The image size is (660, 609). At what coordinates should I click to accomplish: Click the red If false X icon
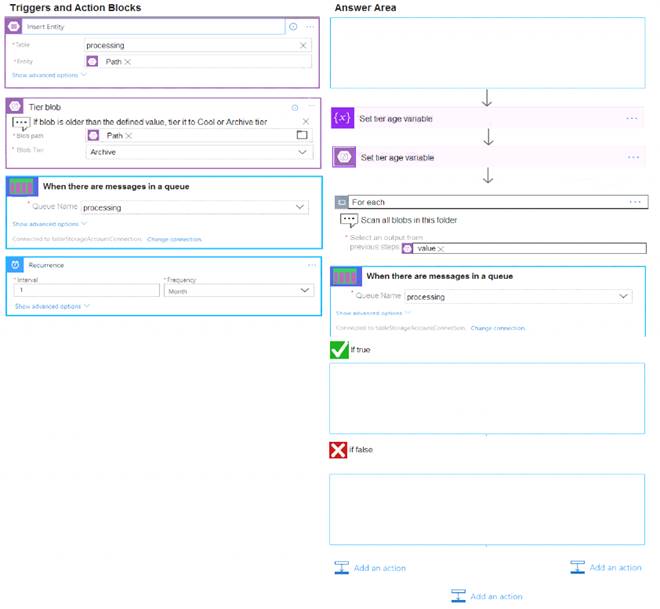(338, 450)
